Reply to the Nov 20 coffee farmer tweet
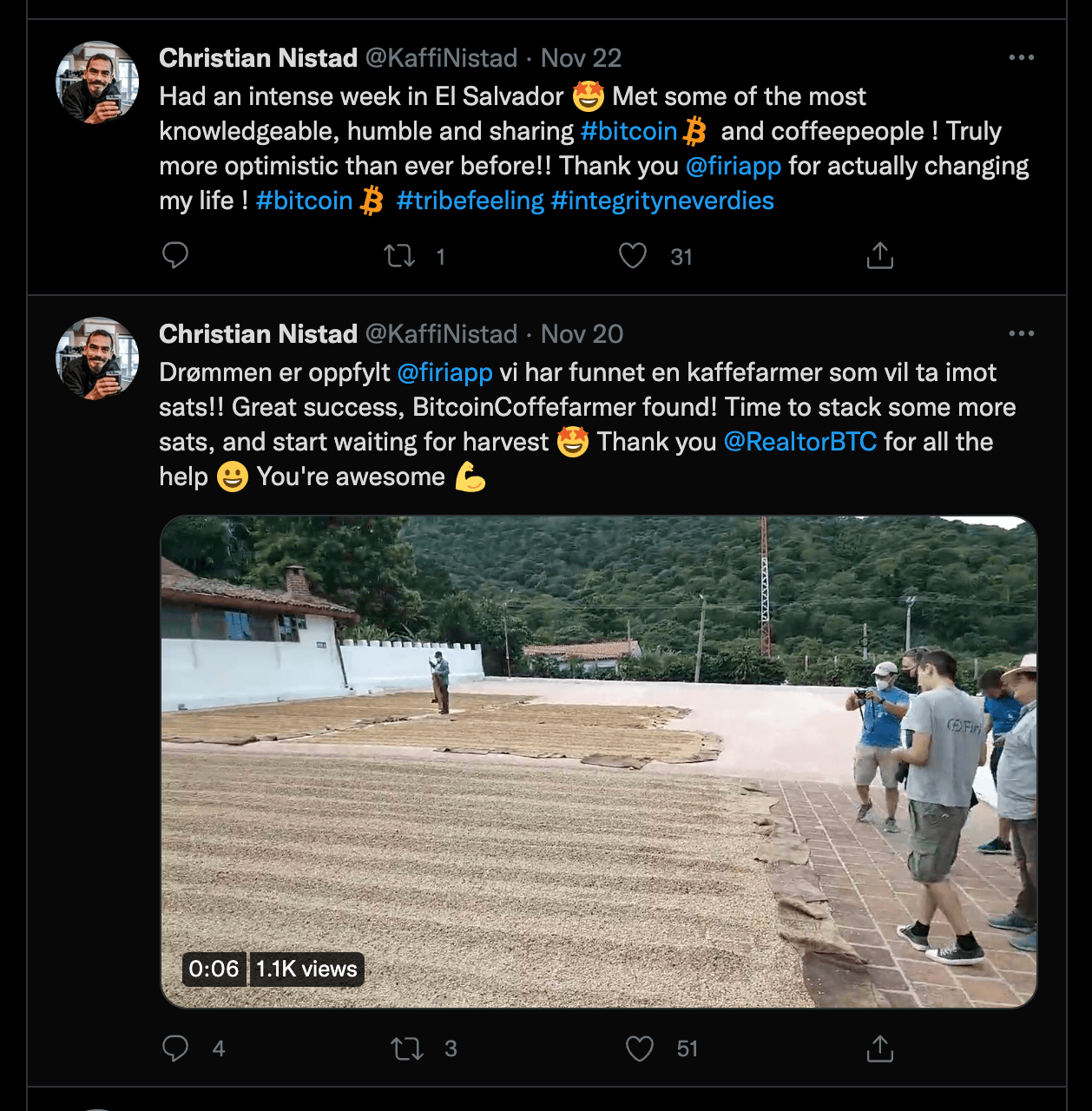The height and width of the screenshot is (1111, 1092). pyautogui.click(x=175, y=1049)
